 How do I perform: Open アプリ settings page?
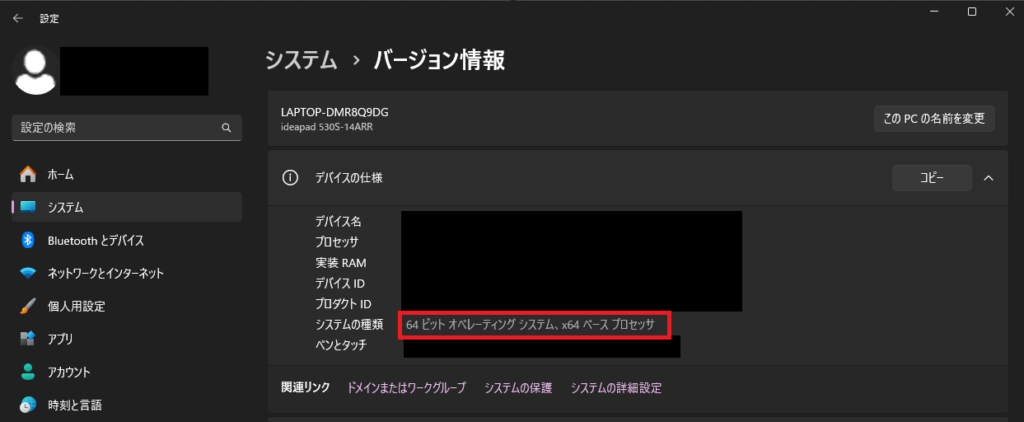[127, 339]
